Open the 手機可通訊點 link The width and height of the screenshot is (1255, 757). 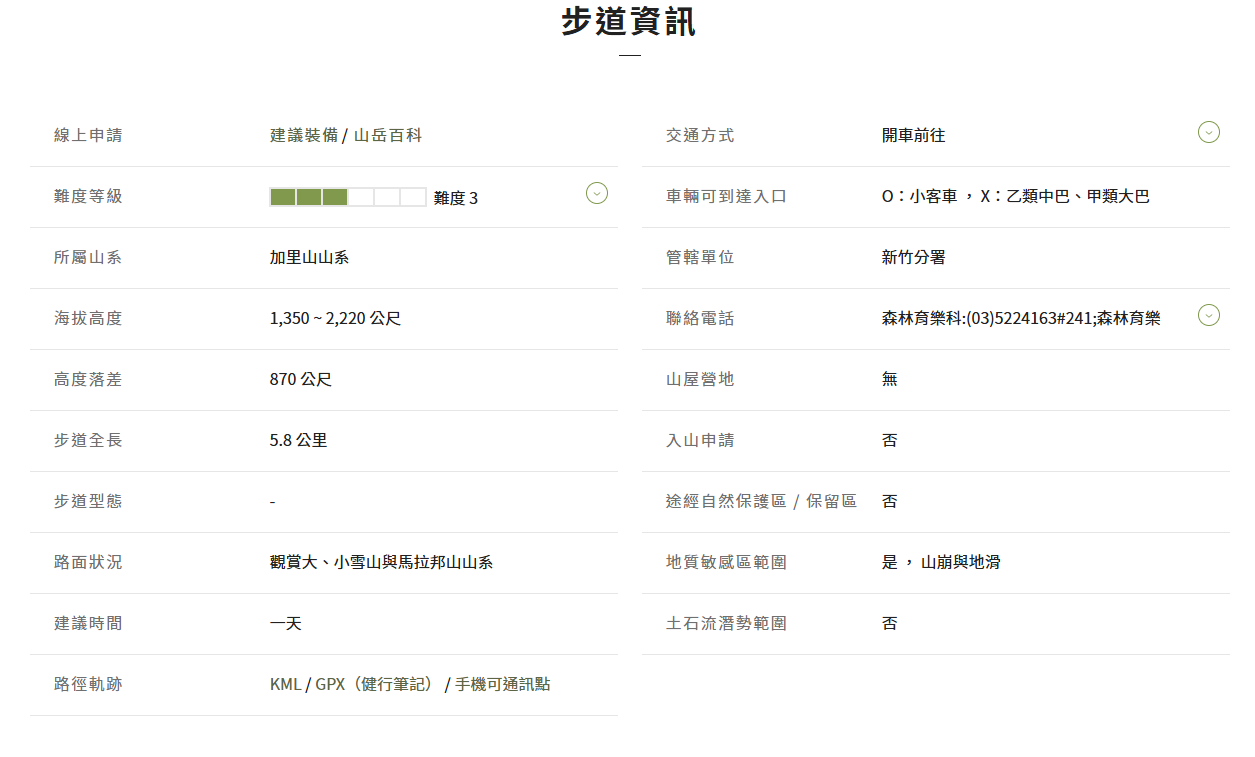(503, 684)
